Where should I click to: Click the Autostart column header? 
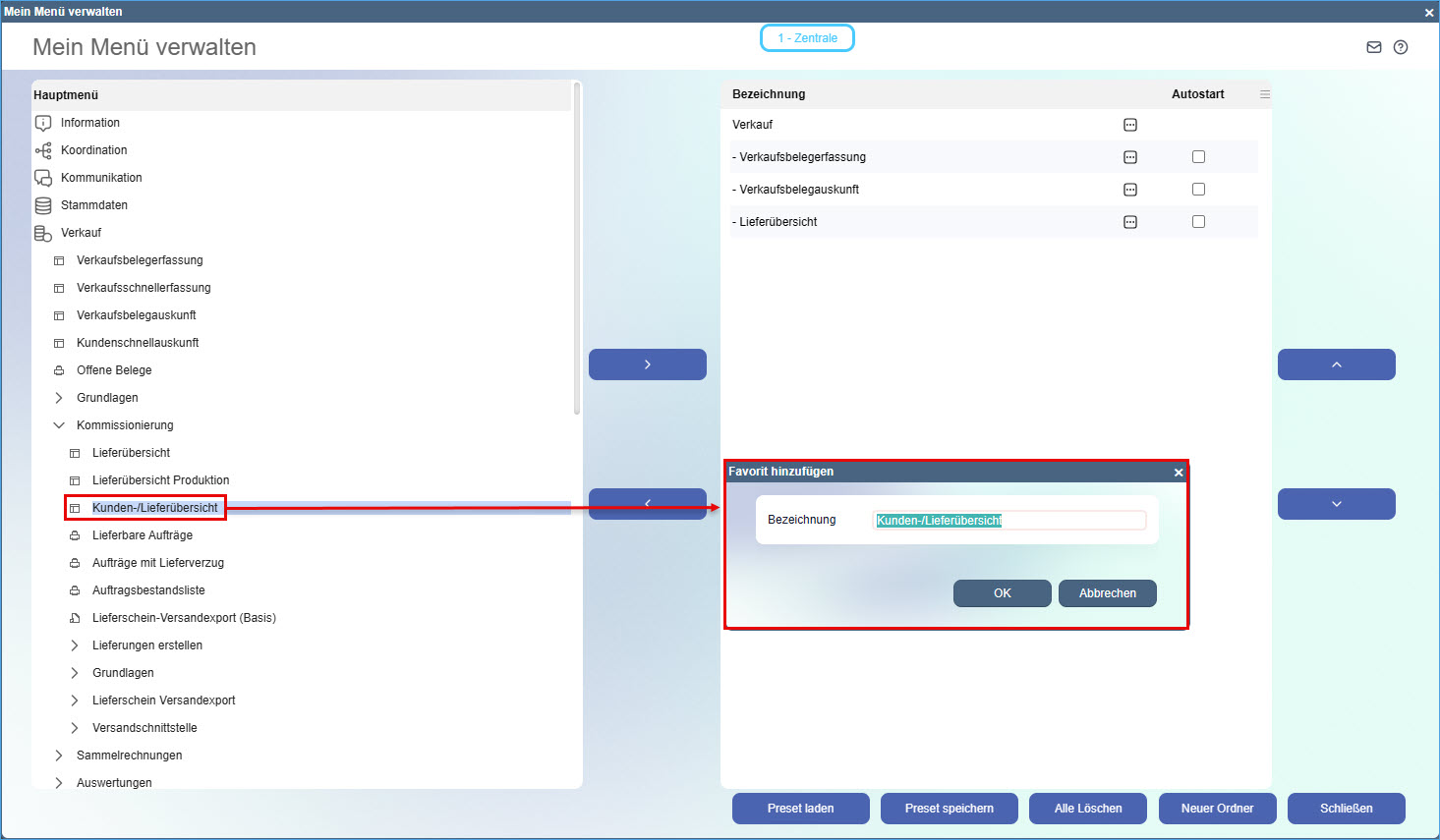click(x=1198, y=94)
